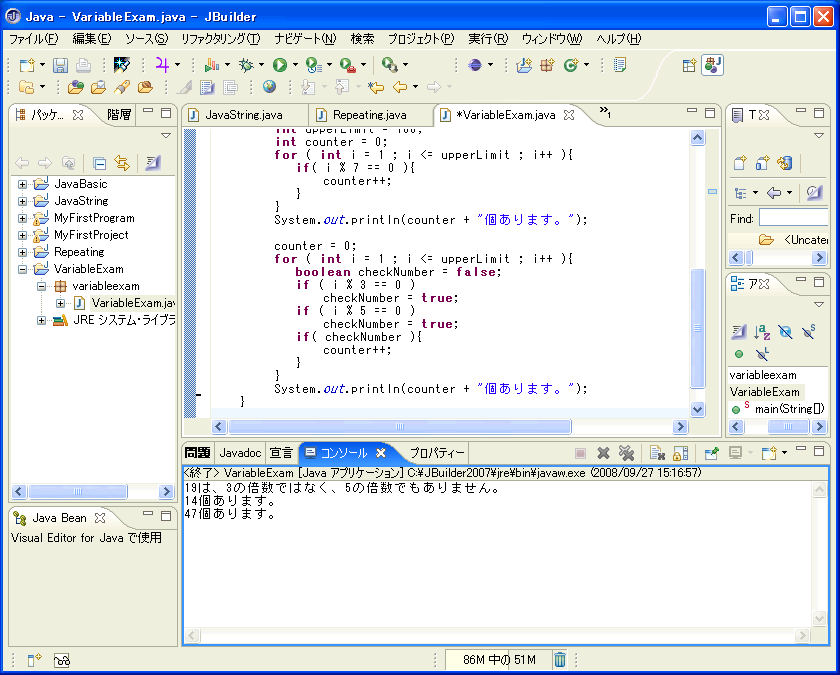Open the Run button dropdown arrow

[x=295, y=65]
